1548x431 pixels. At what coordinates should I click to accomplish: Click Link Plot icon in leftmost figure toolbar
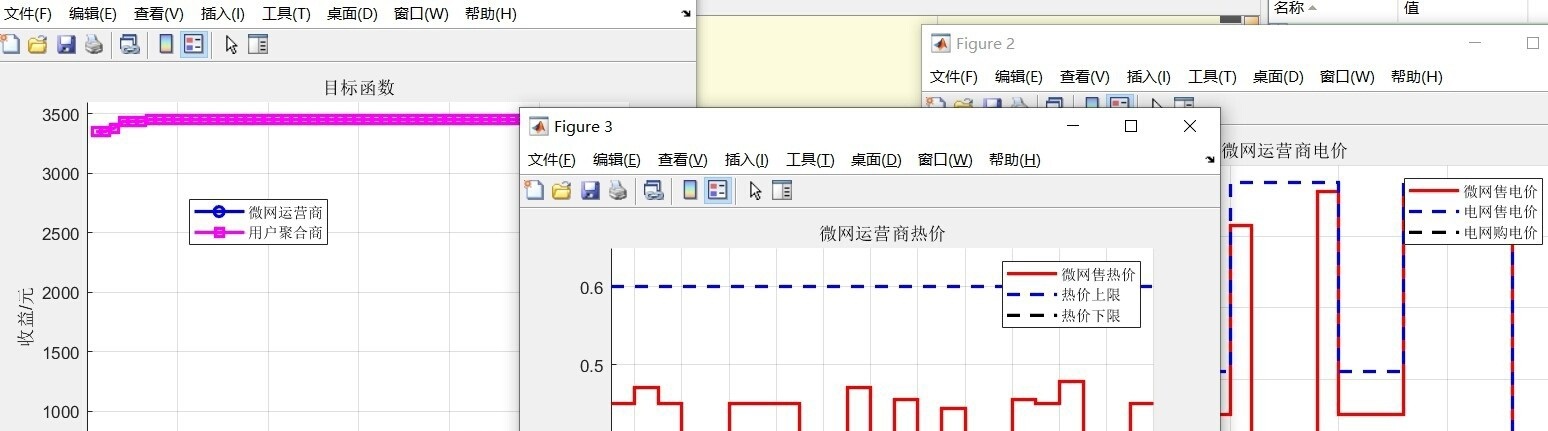(x=129, y=44)
